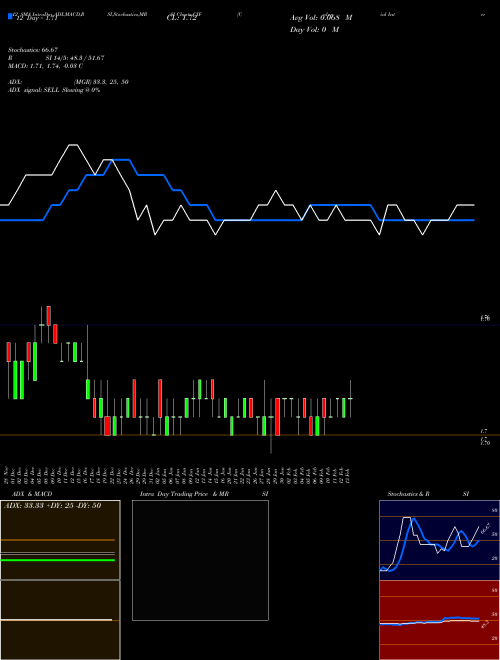Screen dimensions: 500x660
Task: Click the 'ADX: 33.33 +DY: 25 -DY: 50' header
Action: click(53, 506)
